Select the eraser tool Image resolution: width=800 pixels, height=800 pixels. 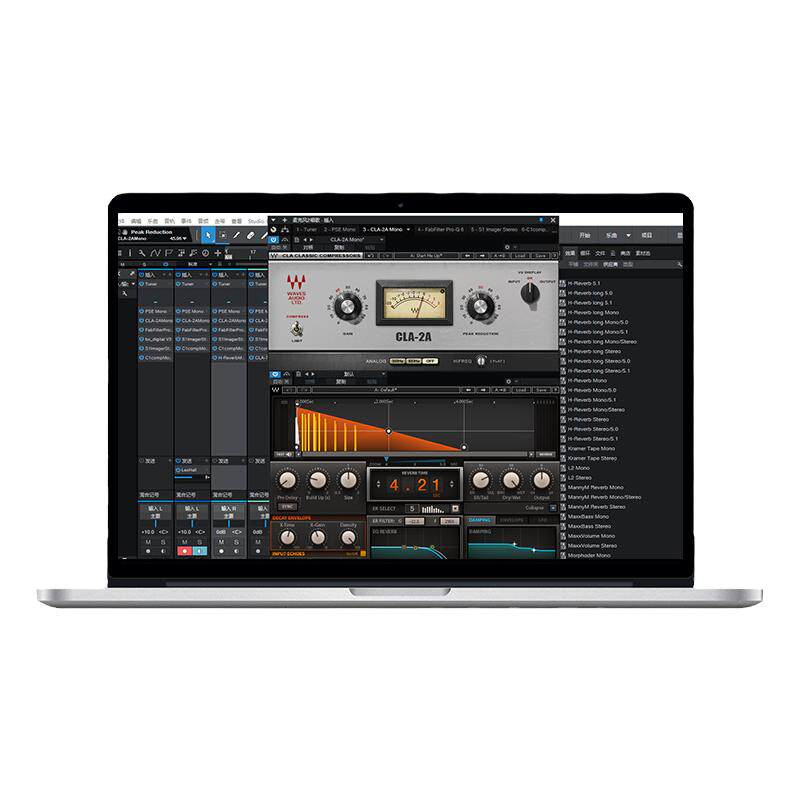(x=251, y=235)
